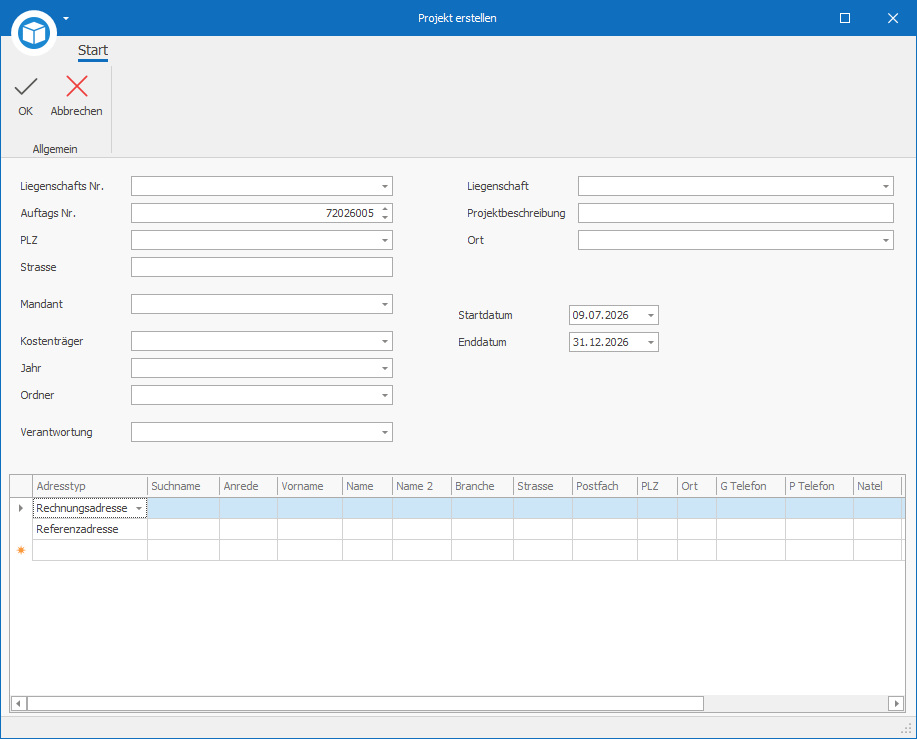
Task: Expand the Mandant dropdown
Action: tap(385, 304)
